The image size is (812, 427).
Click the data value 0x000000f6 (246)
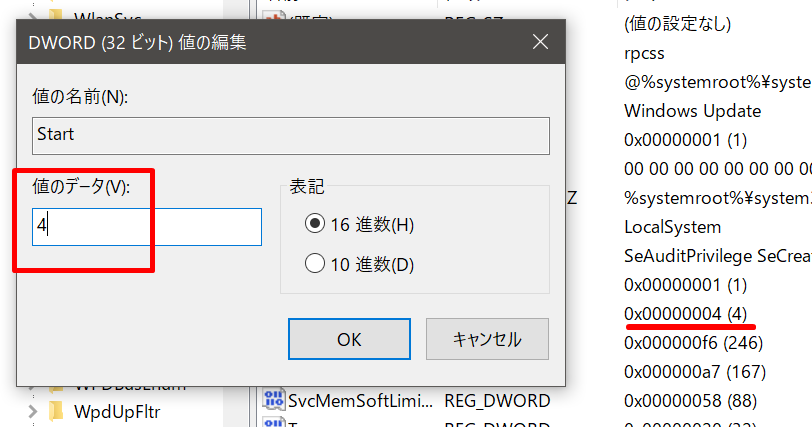pyautogui.click(x=693, y=343)
